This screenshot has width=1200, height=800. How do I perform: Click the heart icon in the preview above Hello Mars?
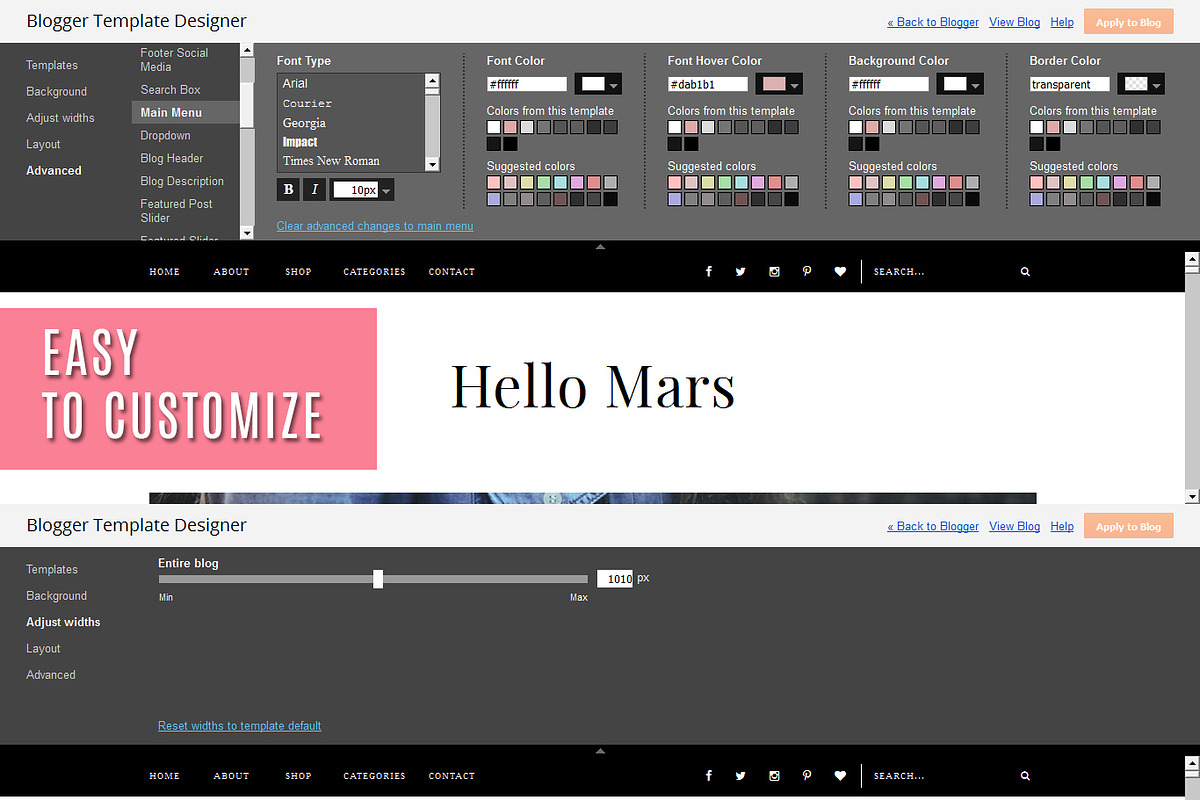[x=840, y=271]
